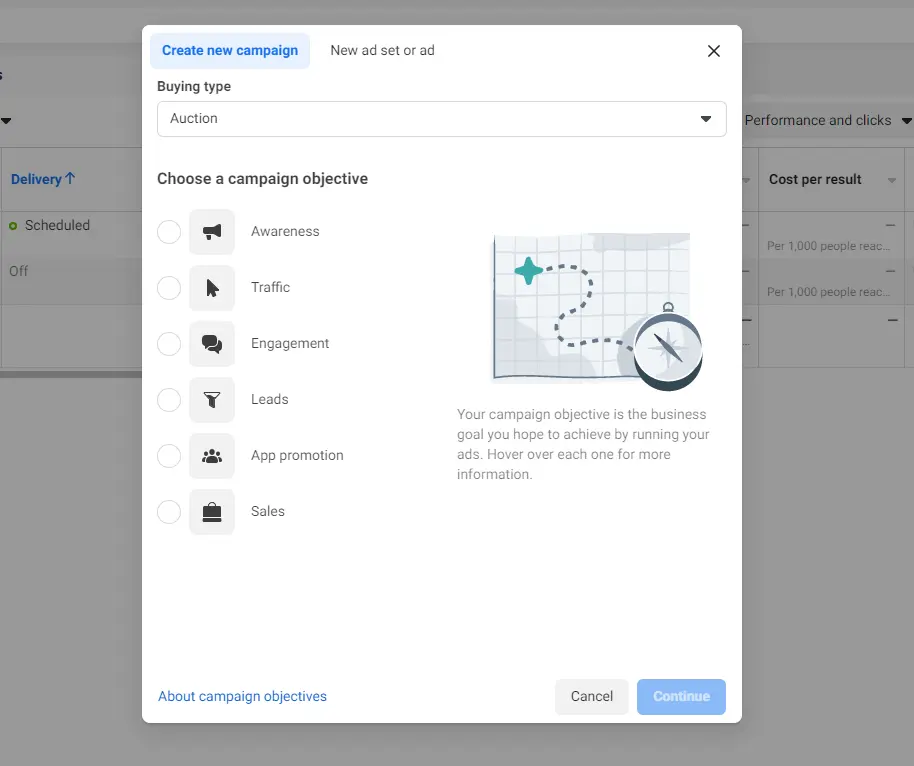
Task: Select the Awareness radio button
Action: click(x=169, y=232)
